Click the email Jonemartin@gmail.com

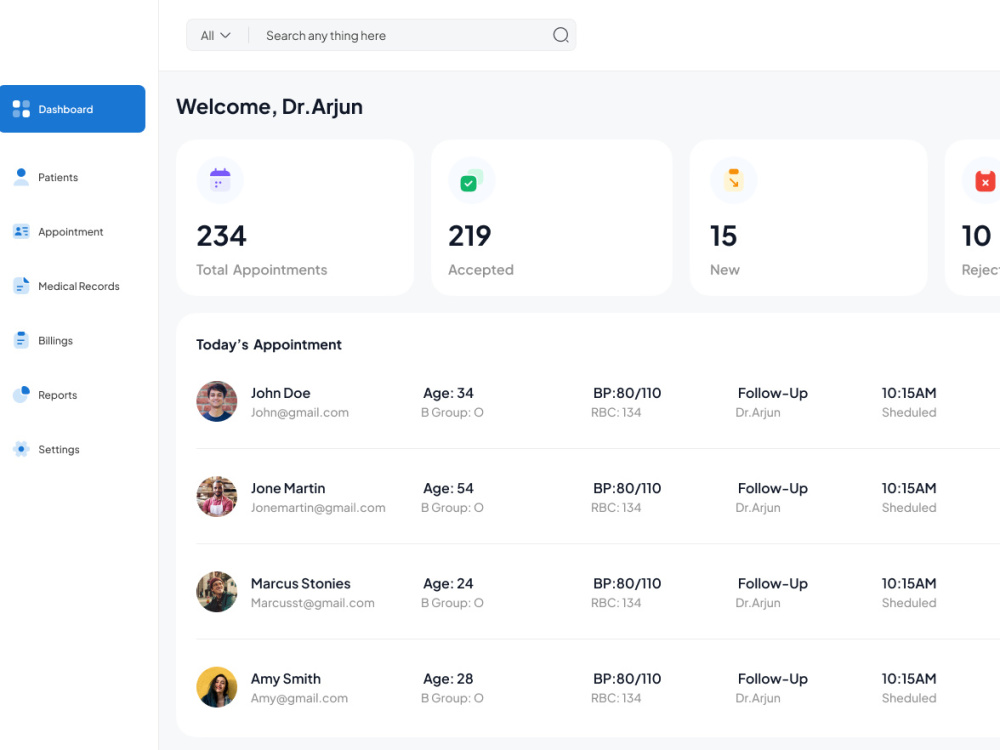[318, 508]
